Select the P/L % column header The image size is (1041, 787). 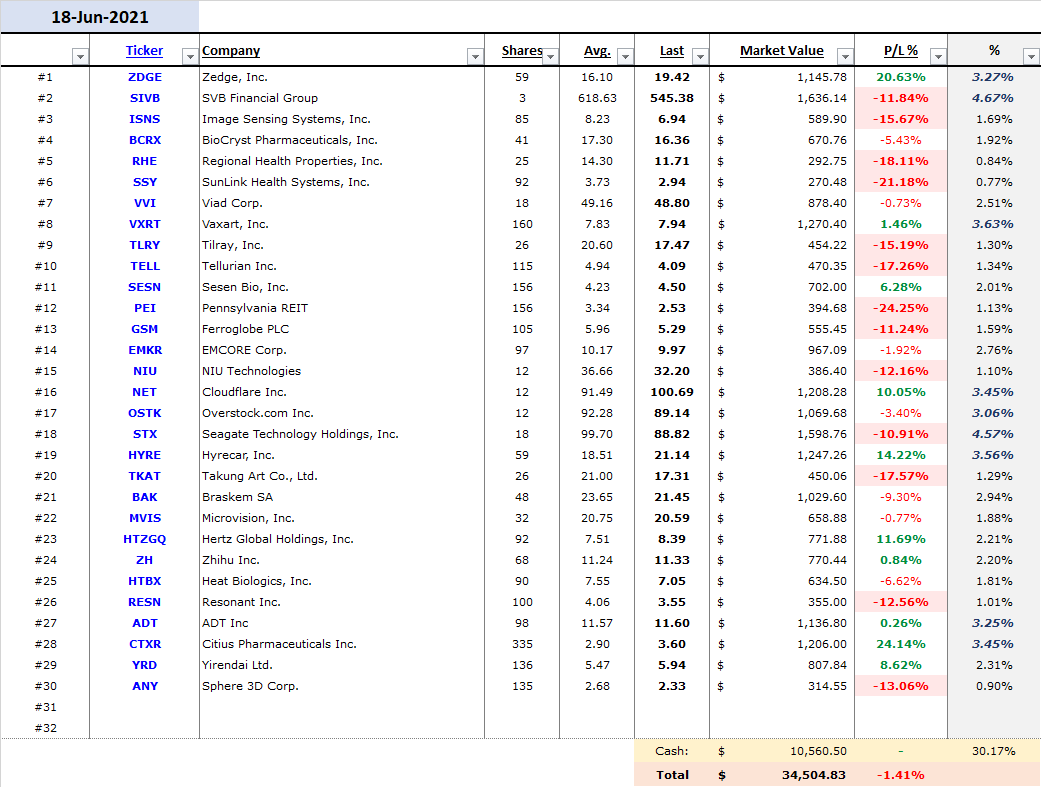click(x=901, y=50)
